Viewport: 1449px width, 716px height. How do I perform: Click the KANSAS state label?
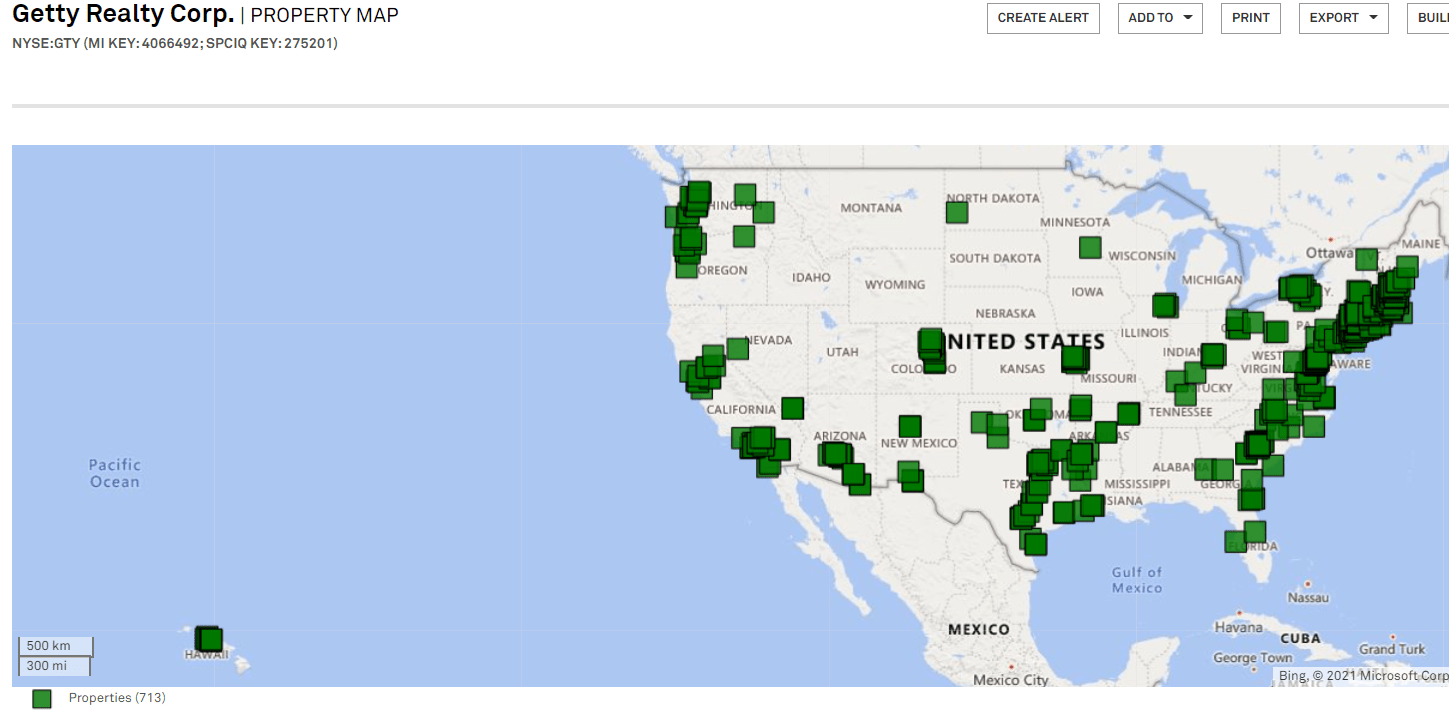click(x=1022, y=369)
